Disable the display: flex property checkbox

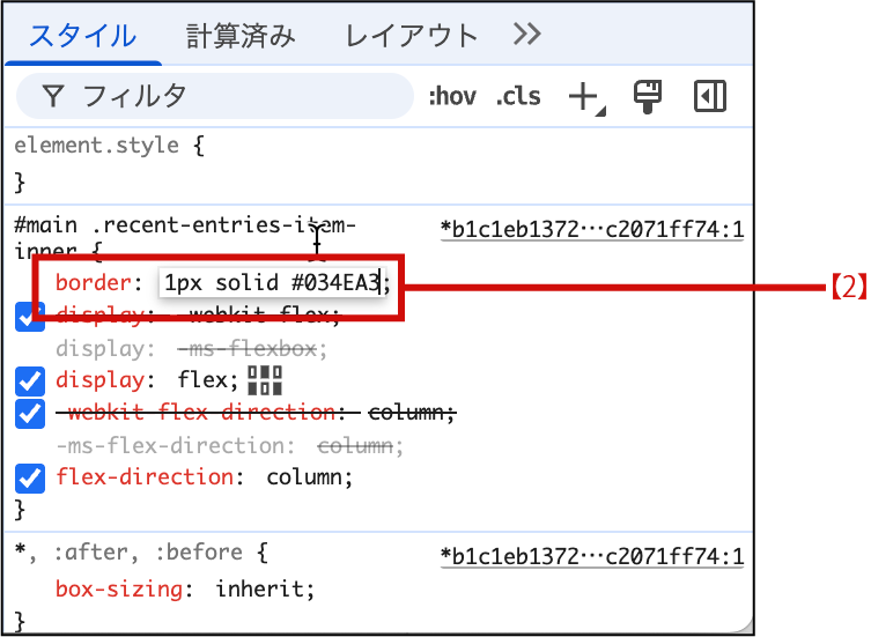click(29, 380)
